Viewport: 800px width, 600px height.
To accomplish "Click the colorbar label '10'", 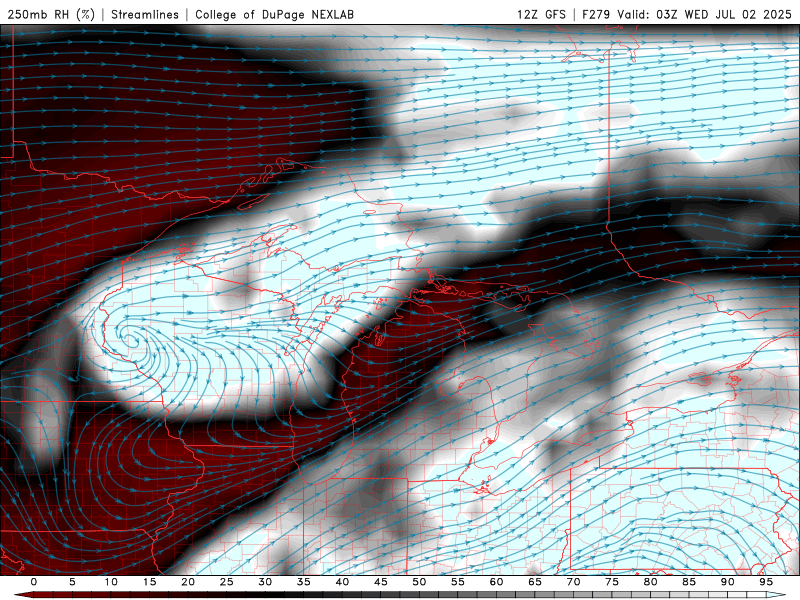I will click(x=111, y=582).
